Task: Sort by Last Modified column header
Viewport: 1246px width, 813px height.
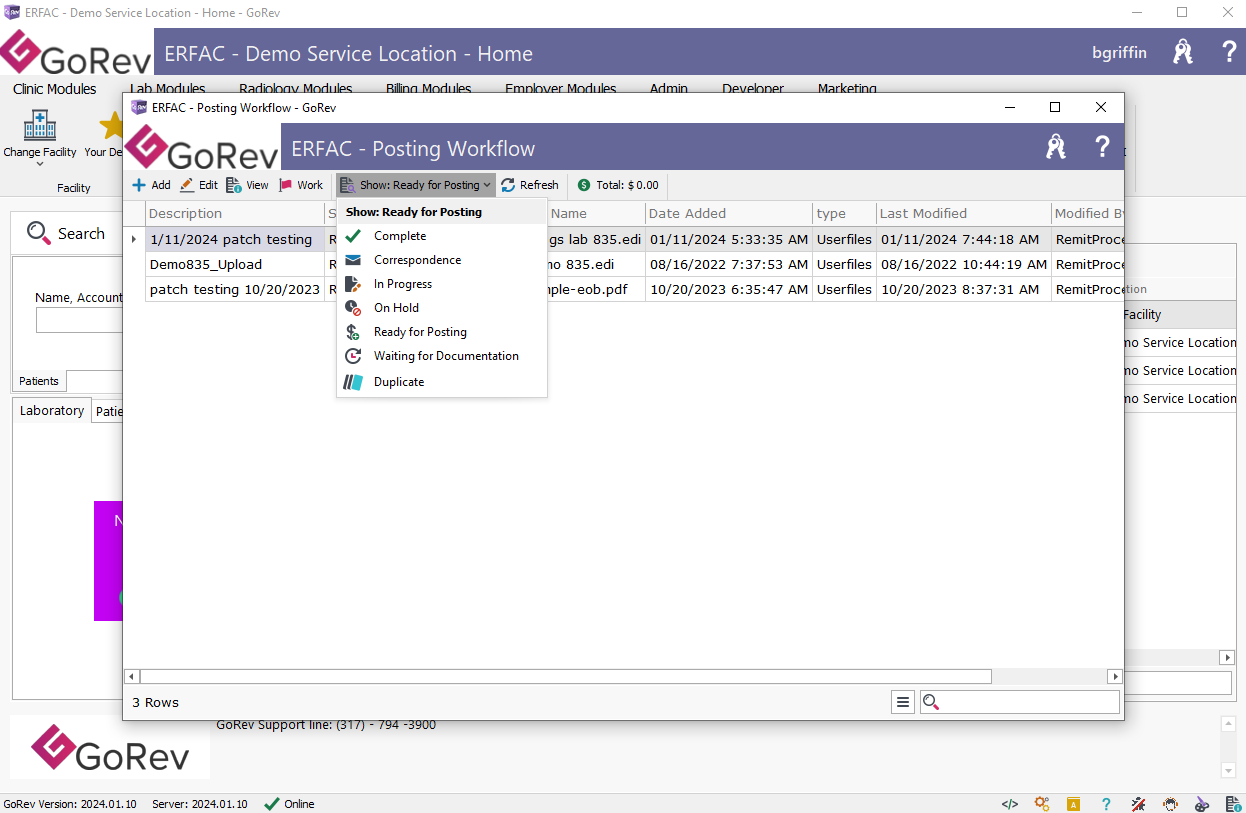Action: (x=964, y=213)
